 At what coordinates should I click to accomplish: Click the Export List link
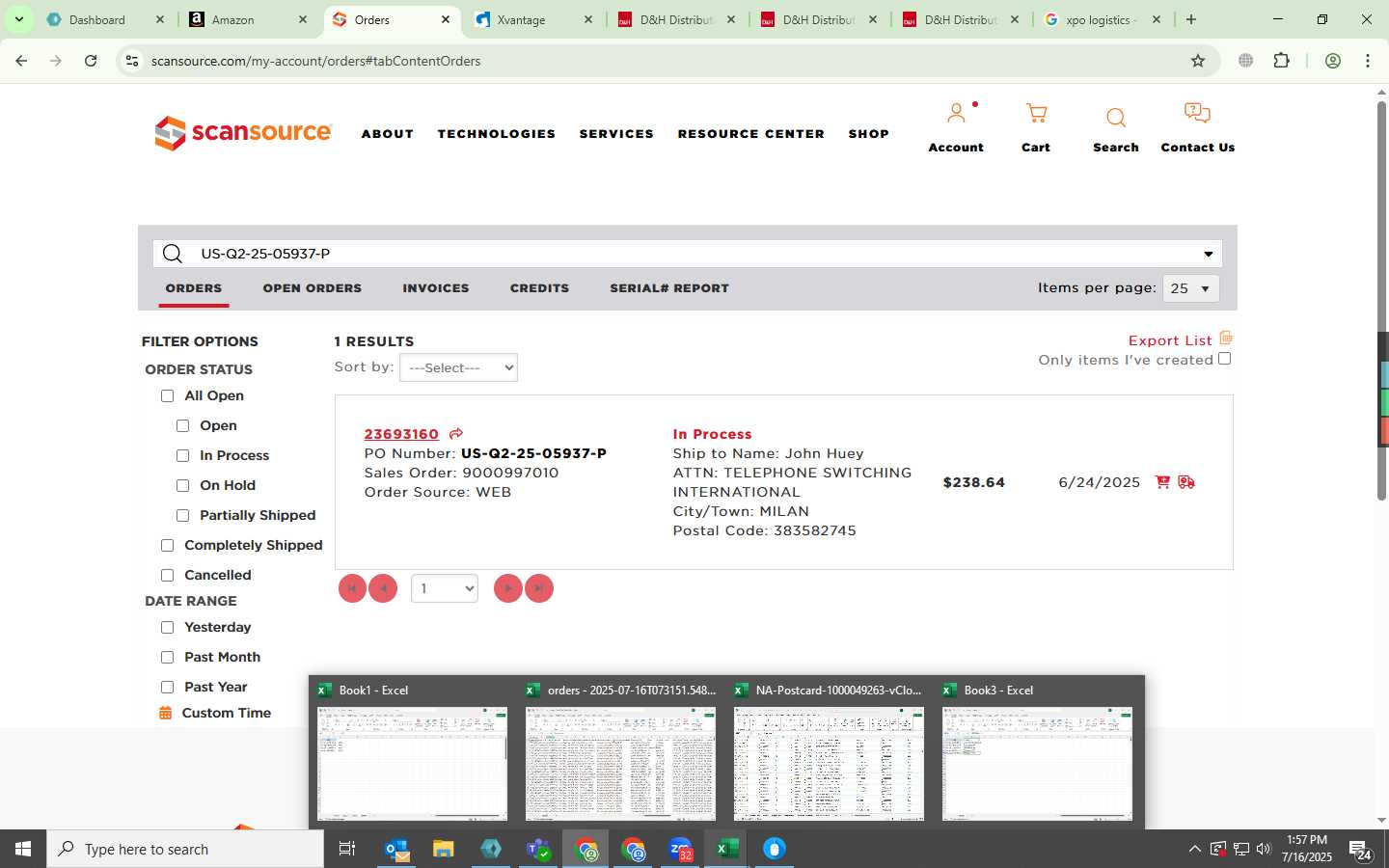1170,340
